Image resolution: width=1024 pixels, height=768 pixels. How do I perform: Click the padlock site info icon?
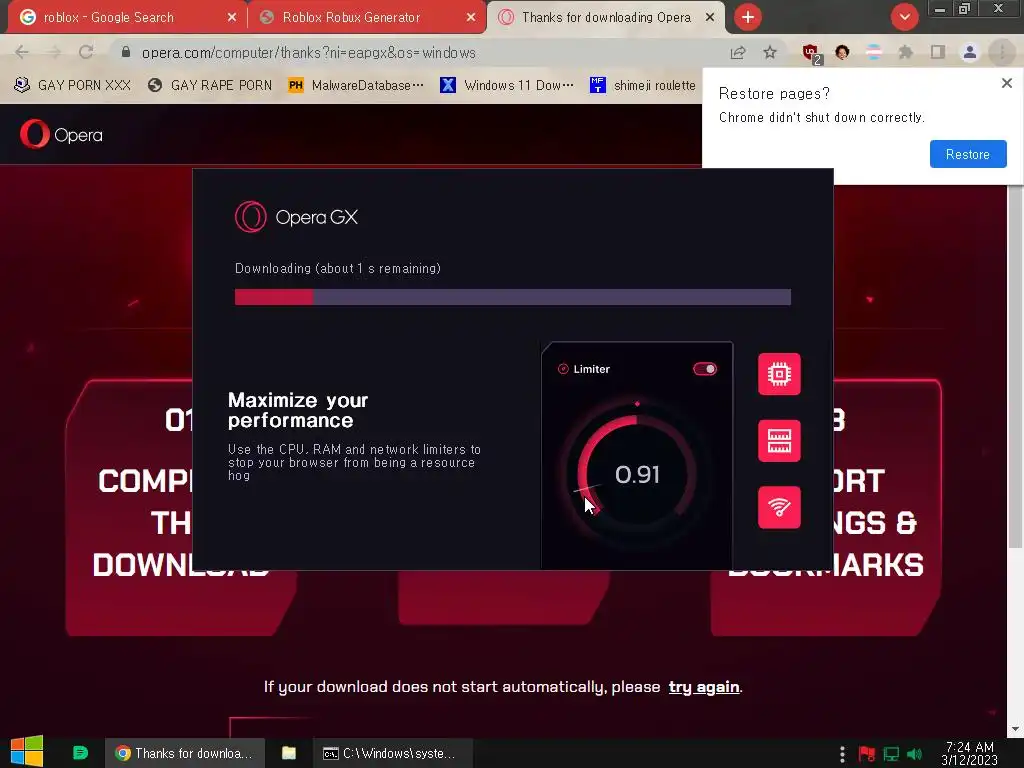click(126, 52)
